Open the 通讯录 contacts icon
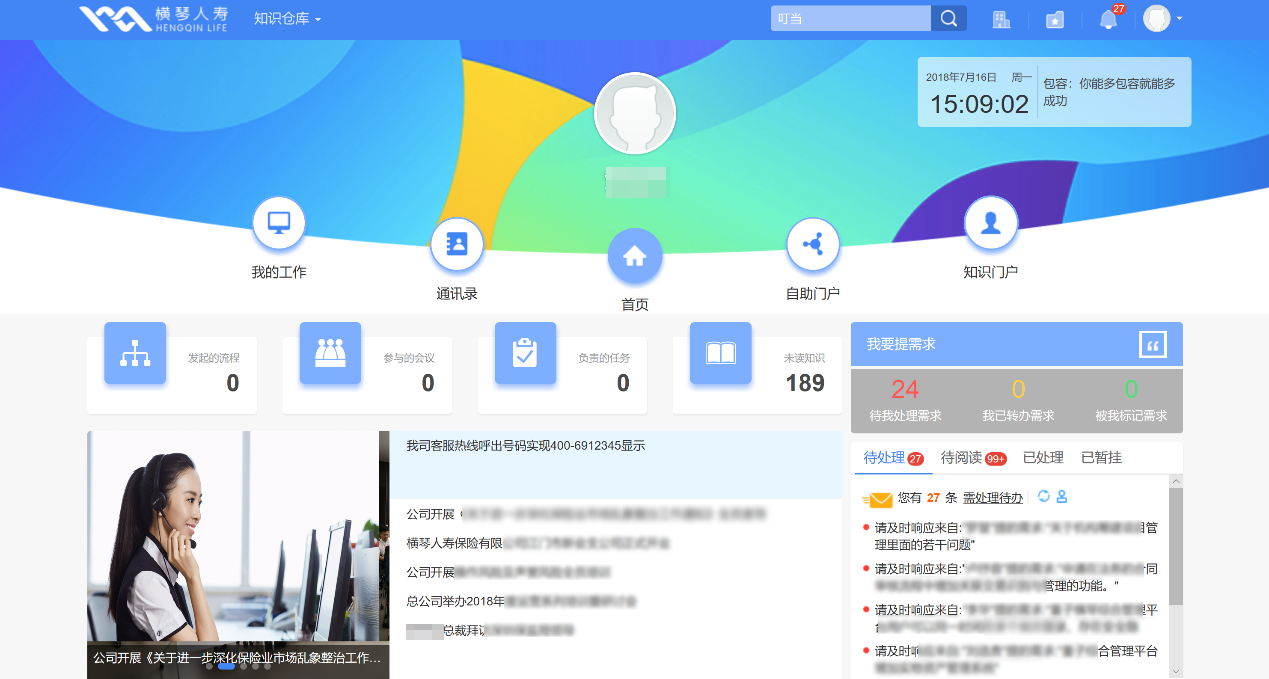This screenshot has width=1269, height=679. (x=457, y=244)
